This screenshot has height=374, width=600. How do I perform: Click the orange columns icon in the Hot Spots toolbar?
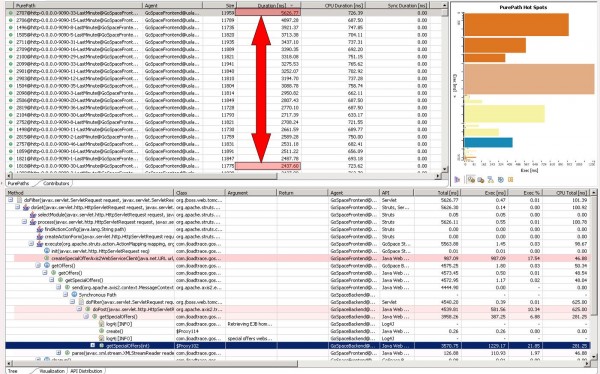pyautogui.click(x=510, y=180)
